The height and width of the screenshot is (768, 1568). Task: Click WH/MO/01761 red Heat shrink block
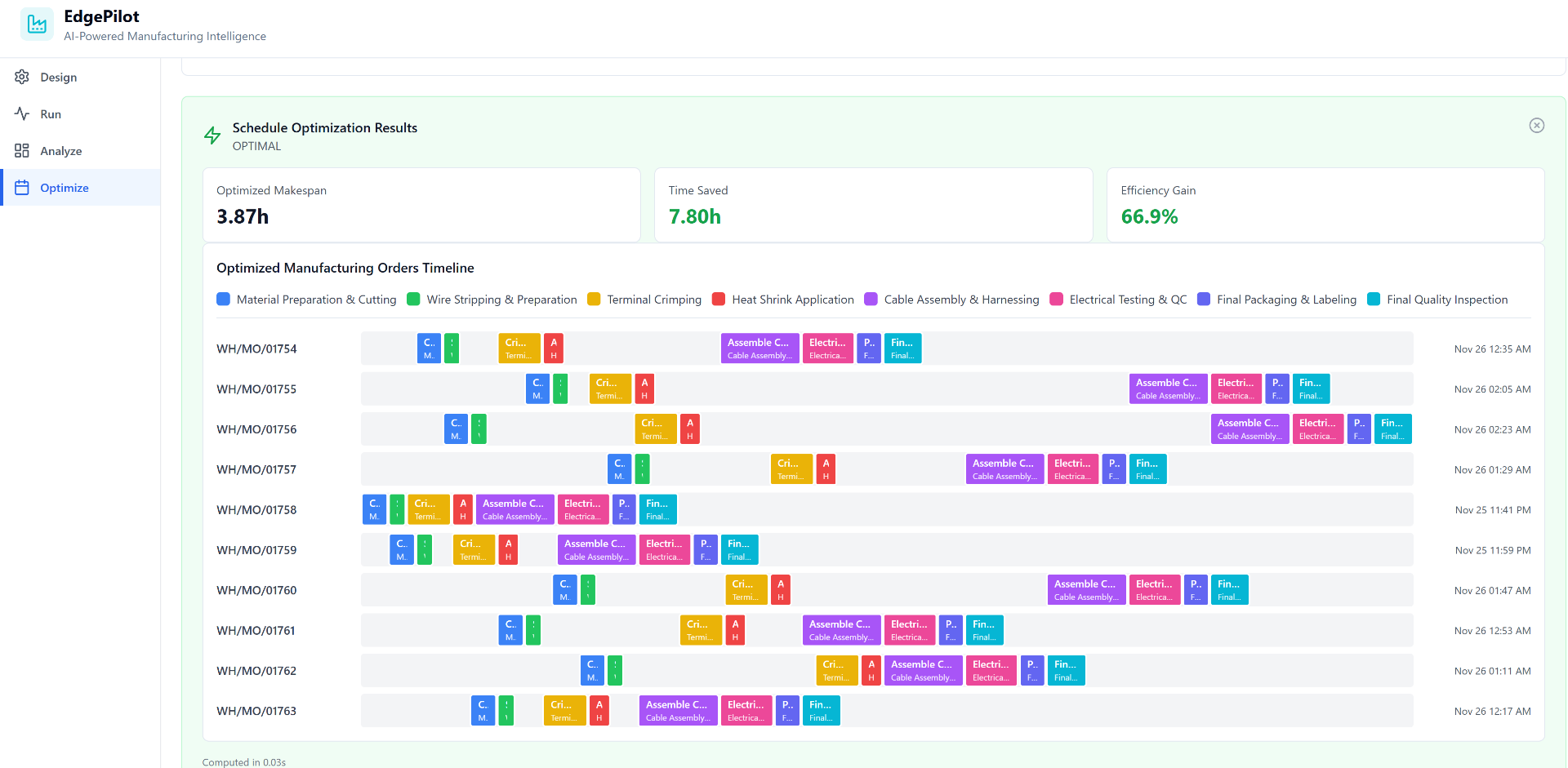tap(735, 630)
